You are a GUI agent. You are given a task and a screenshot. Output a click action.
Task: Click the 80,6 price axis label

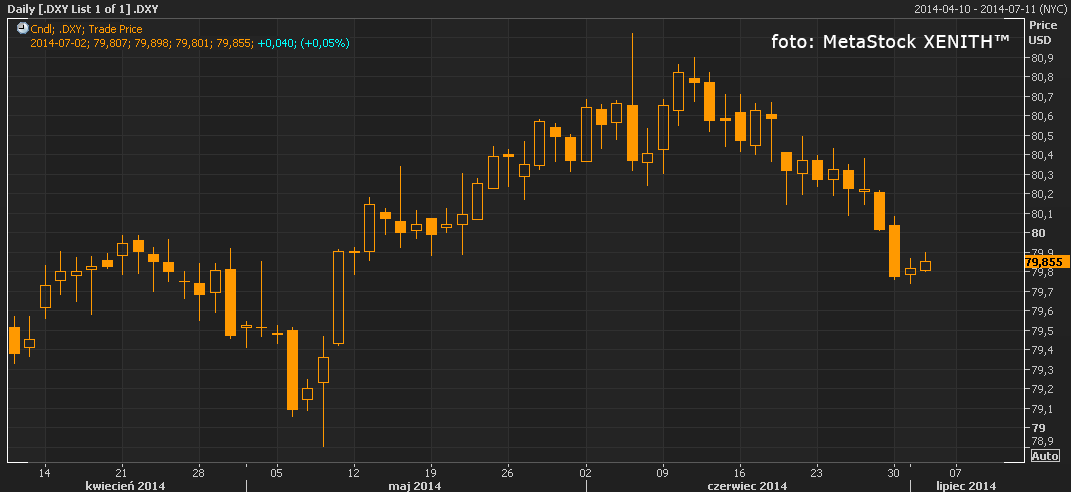point(1041,116)
